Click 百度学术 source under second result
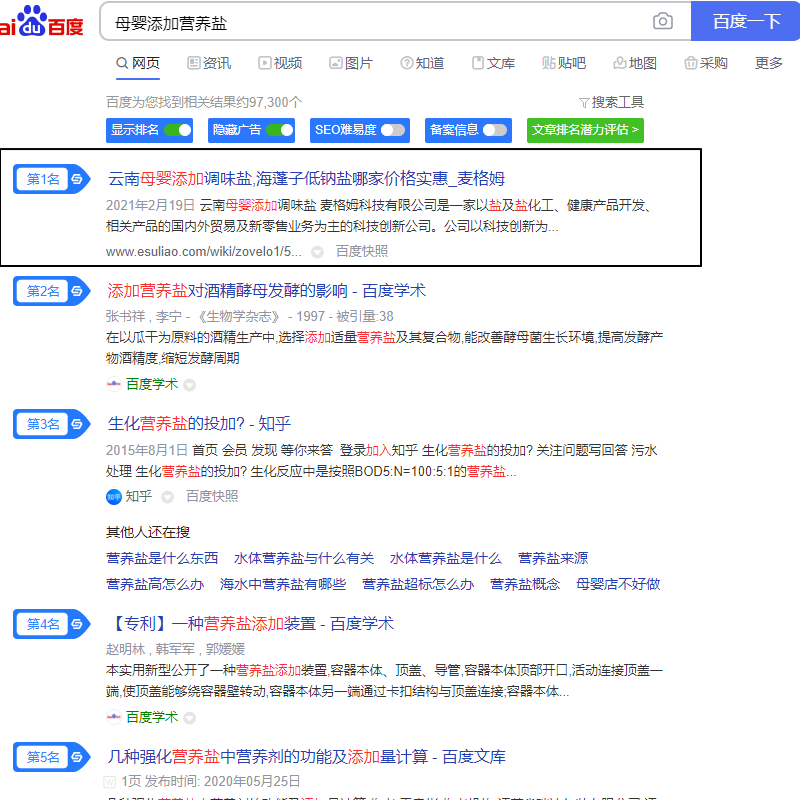This screenshot has height=800, width=800. click(x=152, y=384)
